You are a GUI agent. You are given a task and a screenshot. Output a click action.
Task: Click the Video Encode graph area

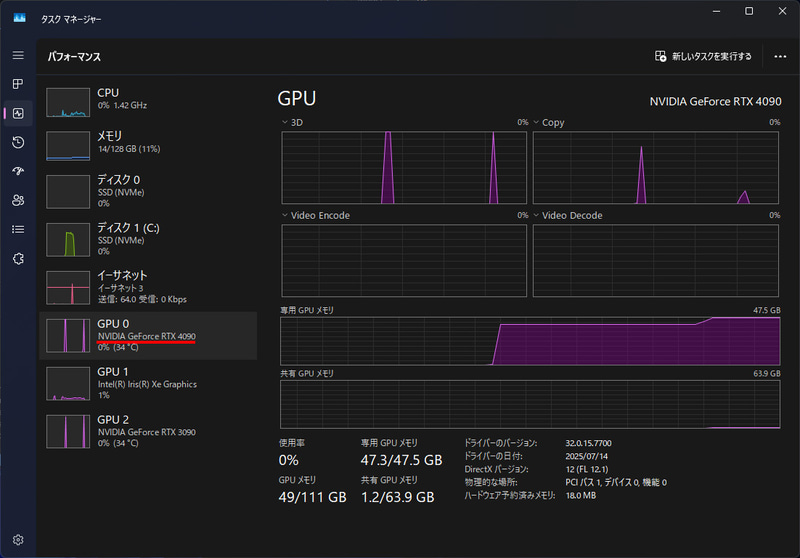pos(404,261)
